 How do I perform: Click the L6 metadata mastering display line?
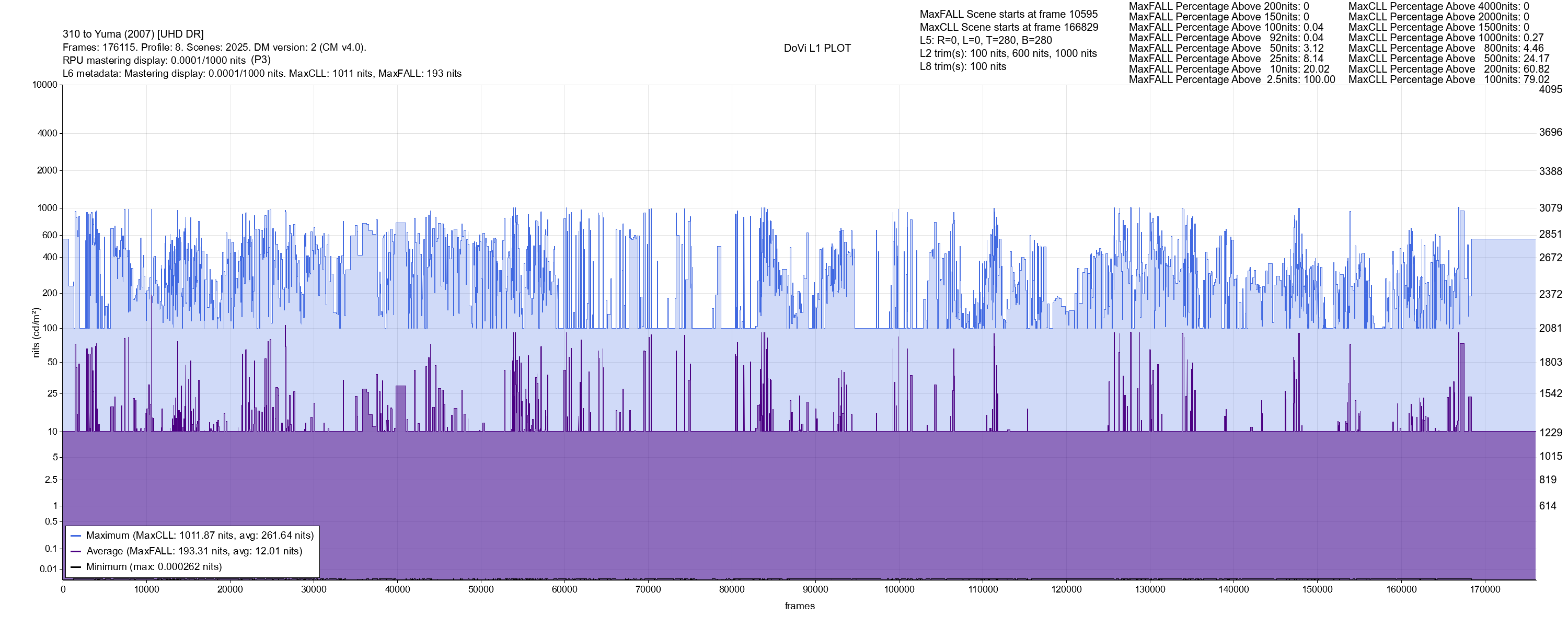click(x=262, y=74)
